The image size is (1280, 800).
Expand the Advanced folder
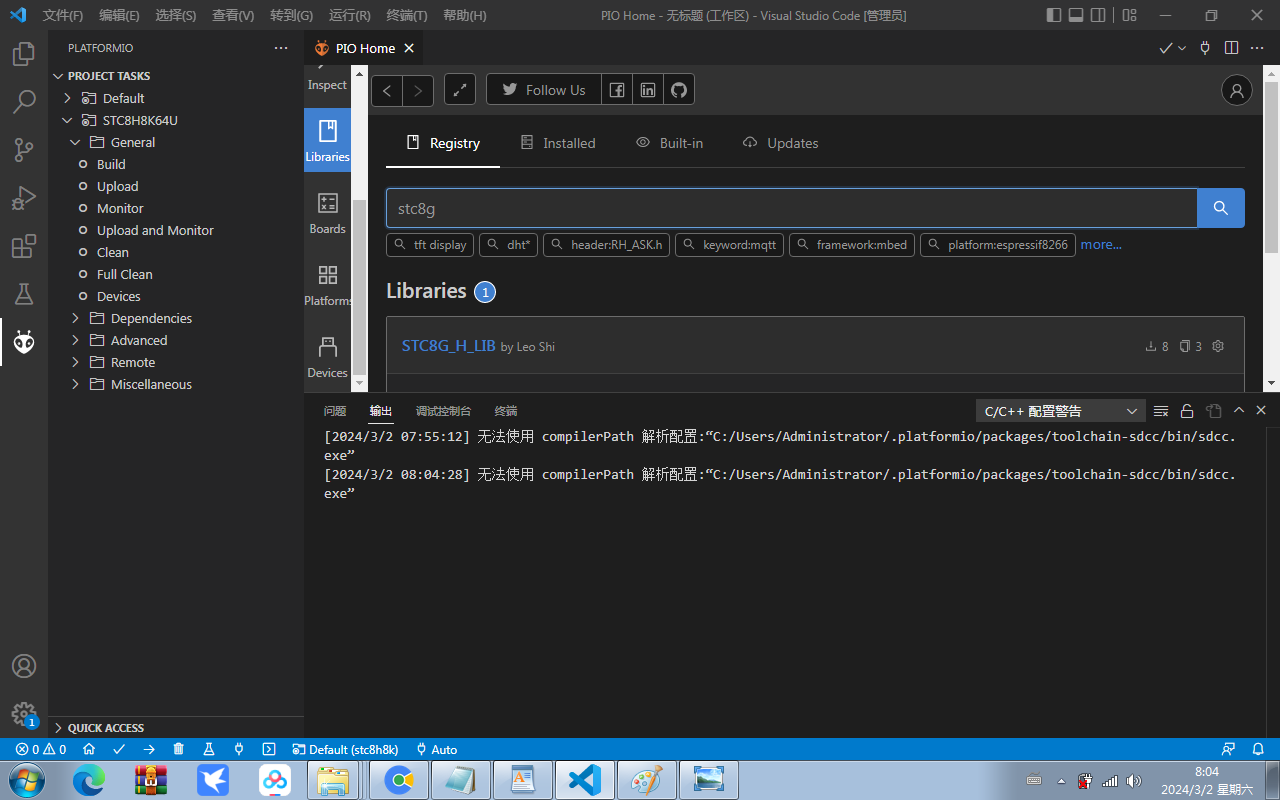click(x=75, y=340)
